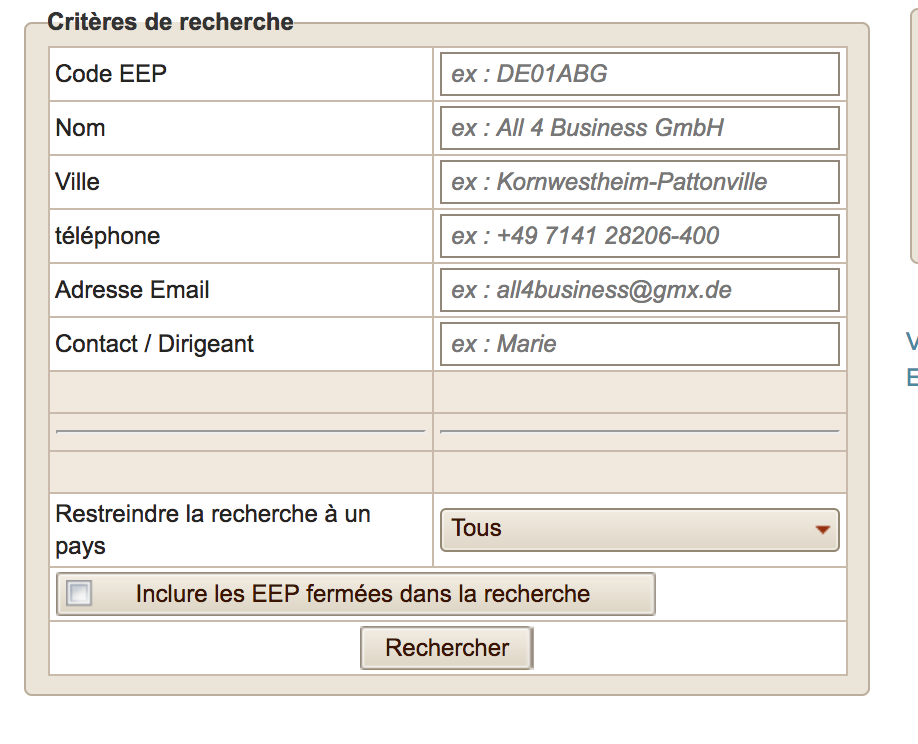Select the Ville input box

click(639, 182)
